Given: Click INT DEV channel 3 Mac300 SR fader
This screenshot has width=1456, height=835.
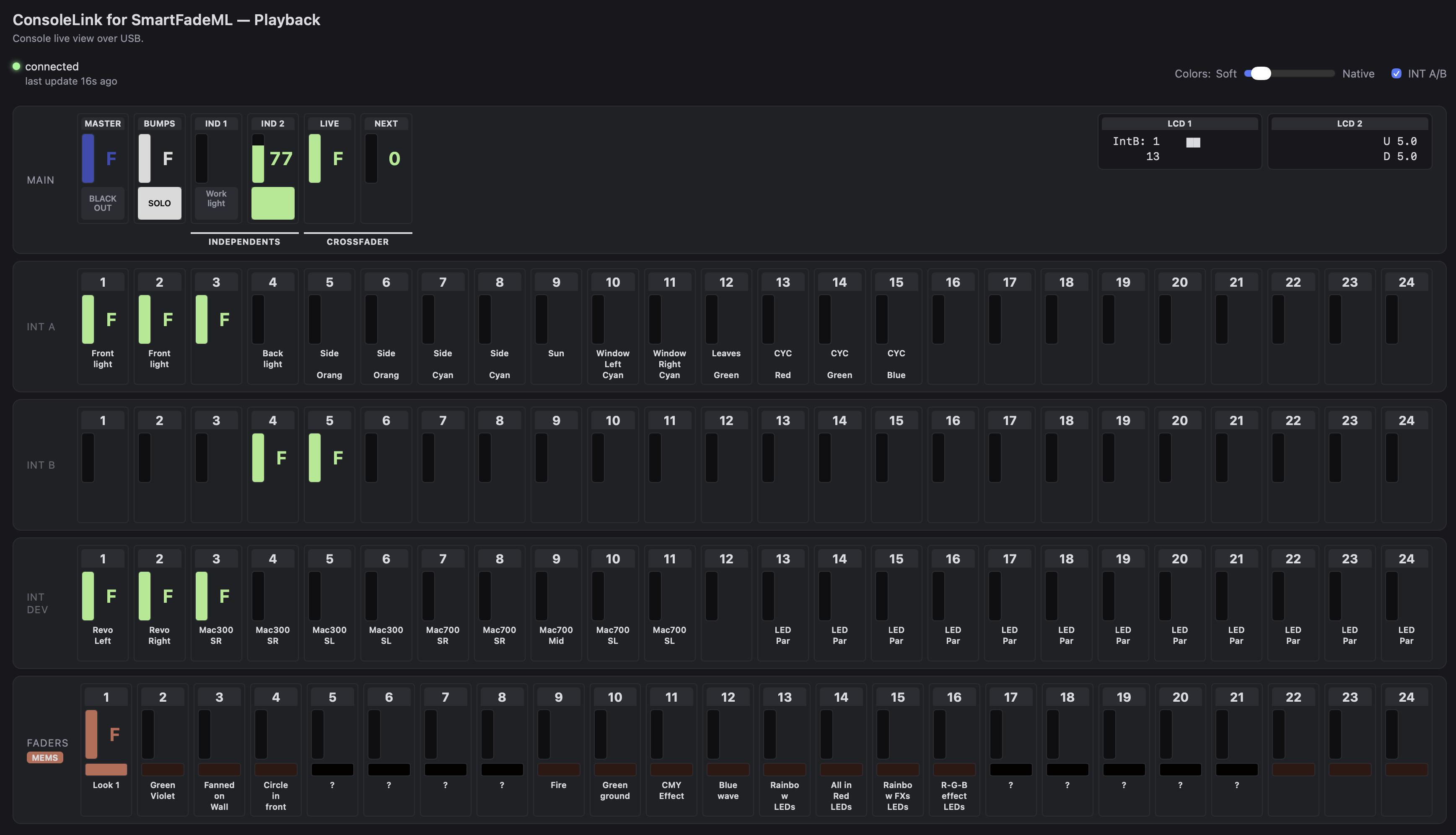Looking at the screenshot, I should coord(201,596).
